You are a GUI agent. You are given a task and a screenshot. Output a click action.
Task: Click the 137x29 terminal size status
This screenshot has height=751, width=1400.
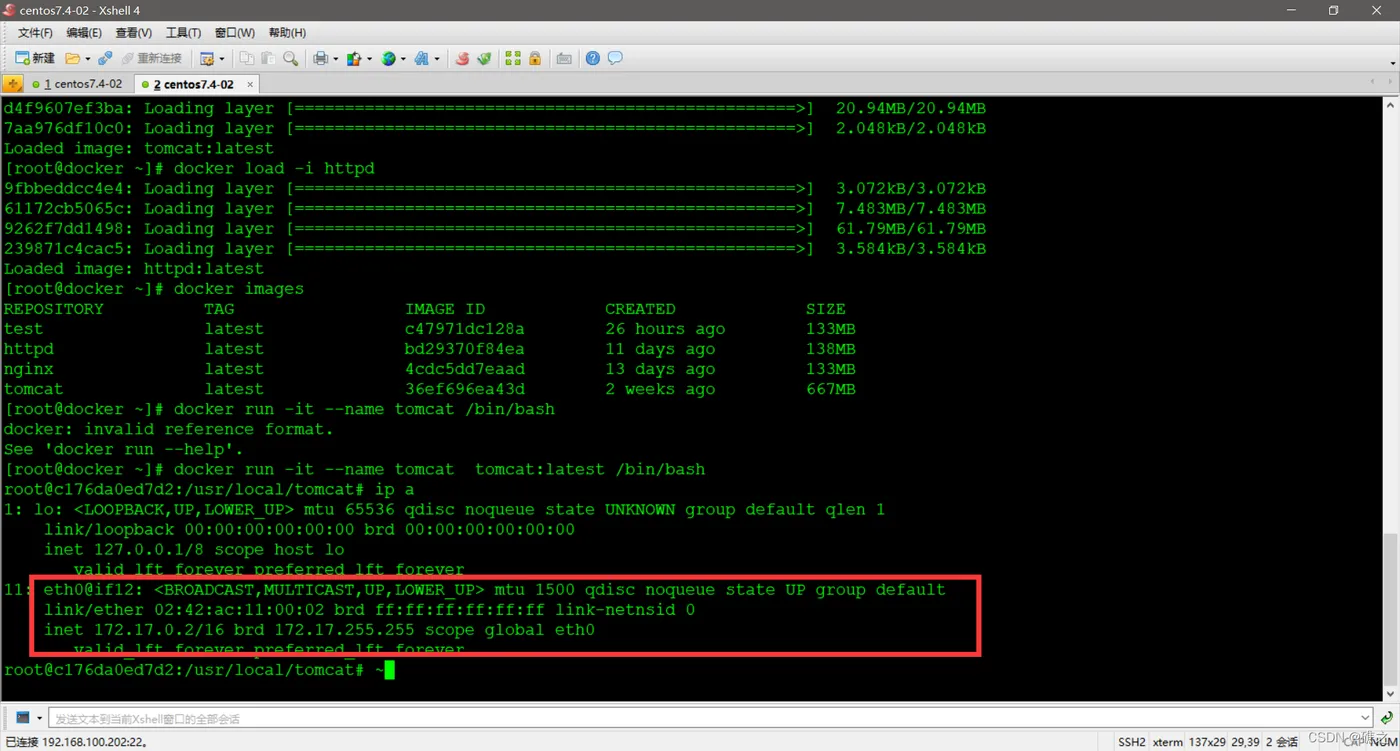point(1206,742)
